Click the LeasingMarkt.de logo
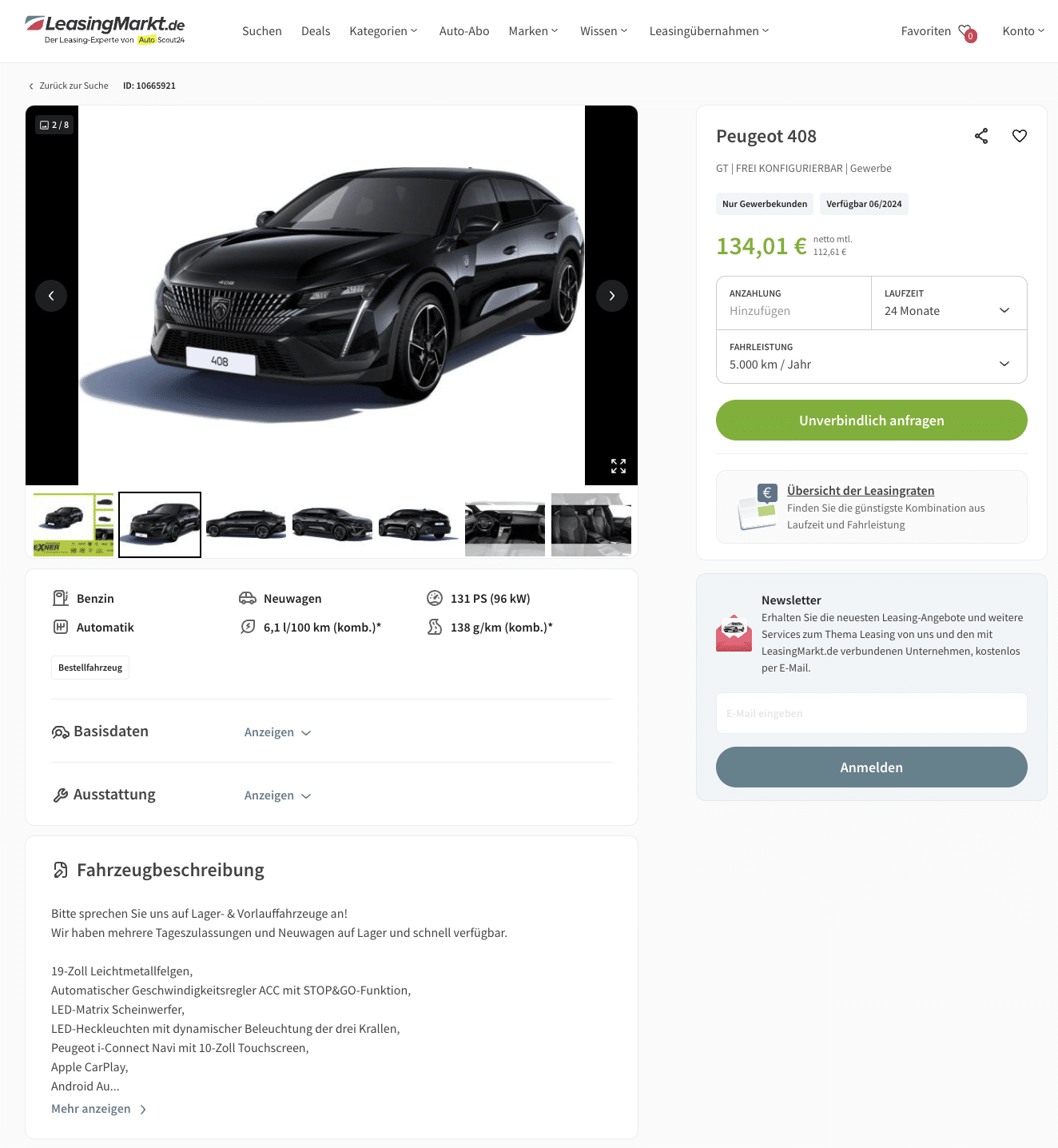1058x1148 pixels. coord(105,30)
